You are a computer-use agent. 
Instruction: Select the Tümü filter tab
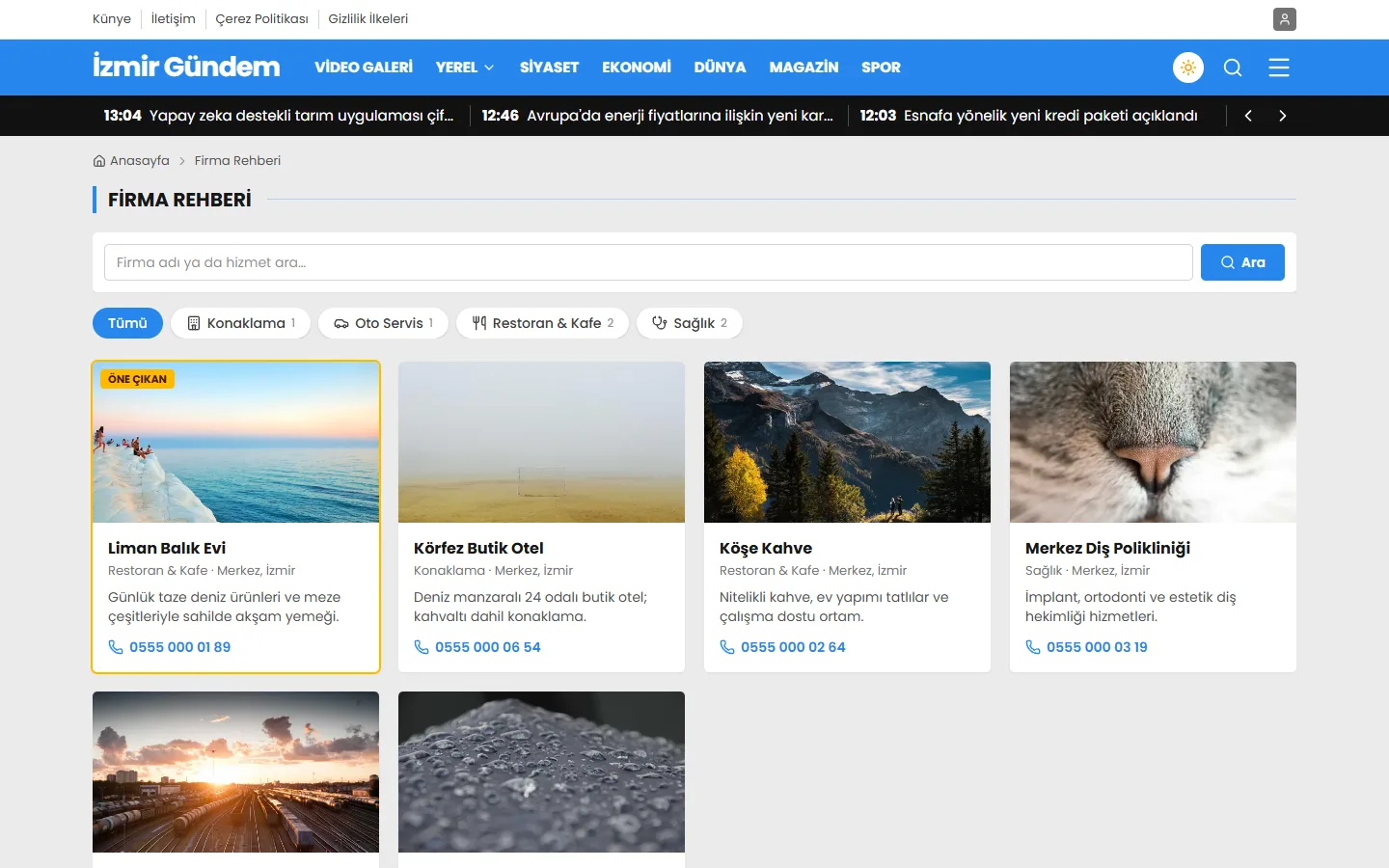tap(127, 323)
